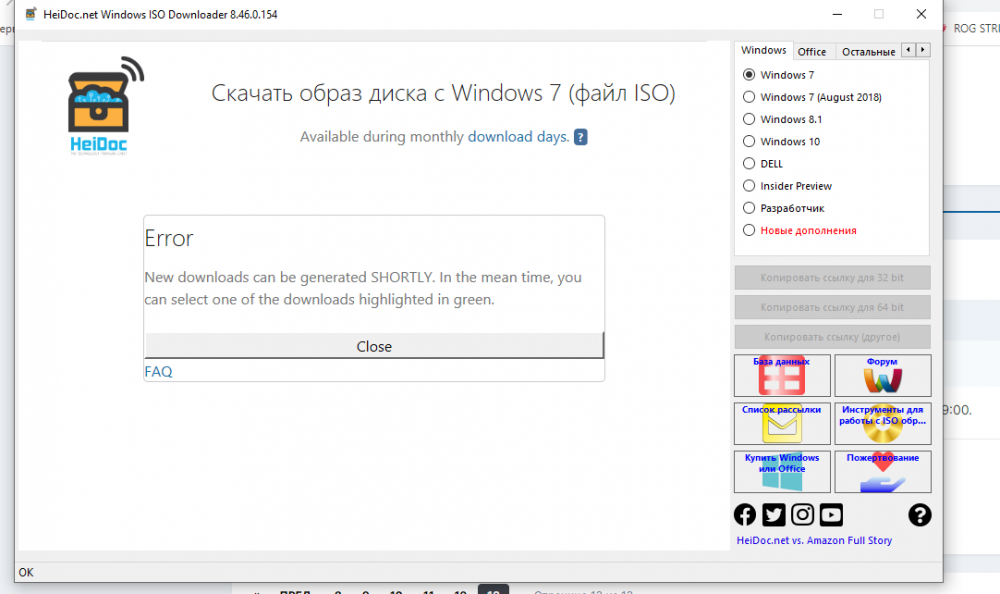Select the Windows 10 radio option
The height and width of the screenshot is (594, 1000).
pyautogui.click(x=749, y=142)
